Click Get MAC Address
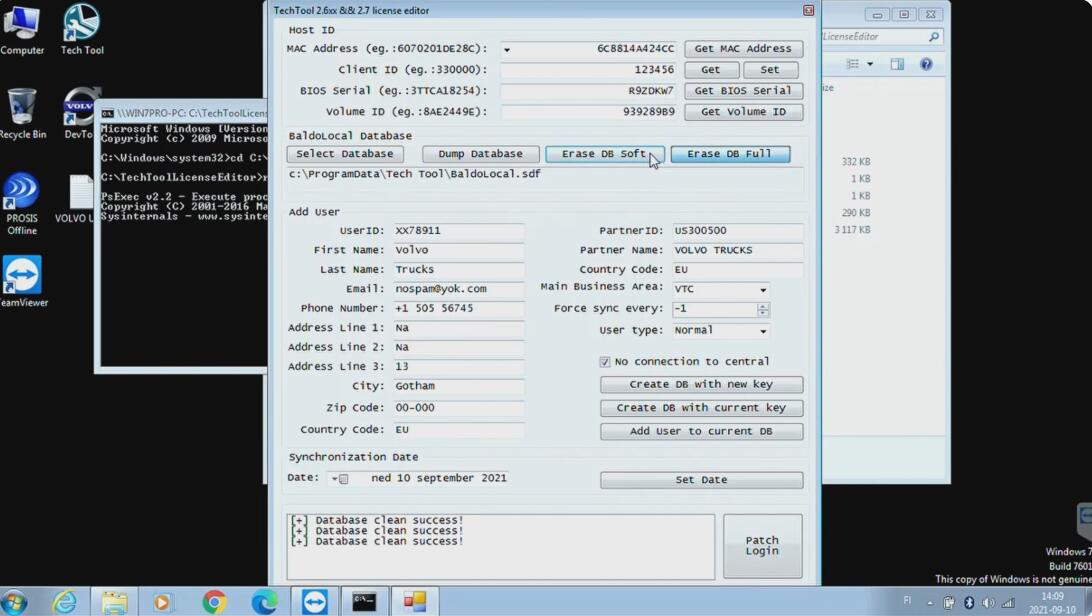The height and width of the screenshot is (616, 1092). pos(743,48)
